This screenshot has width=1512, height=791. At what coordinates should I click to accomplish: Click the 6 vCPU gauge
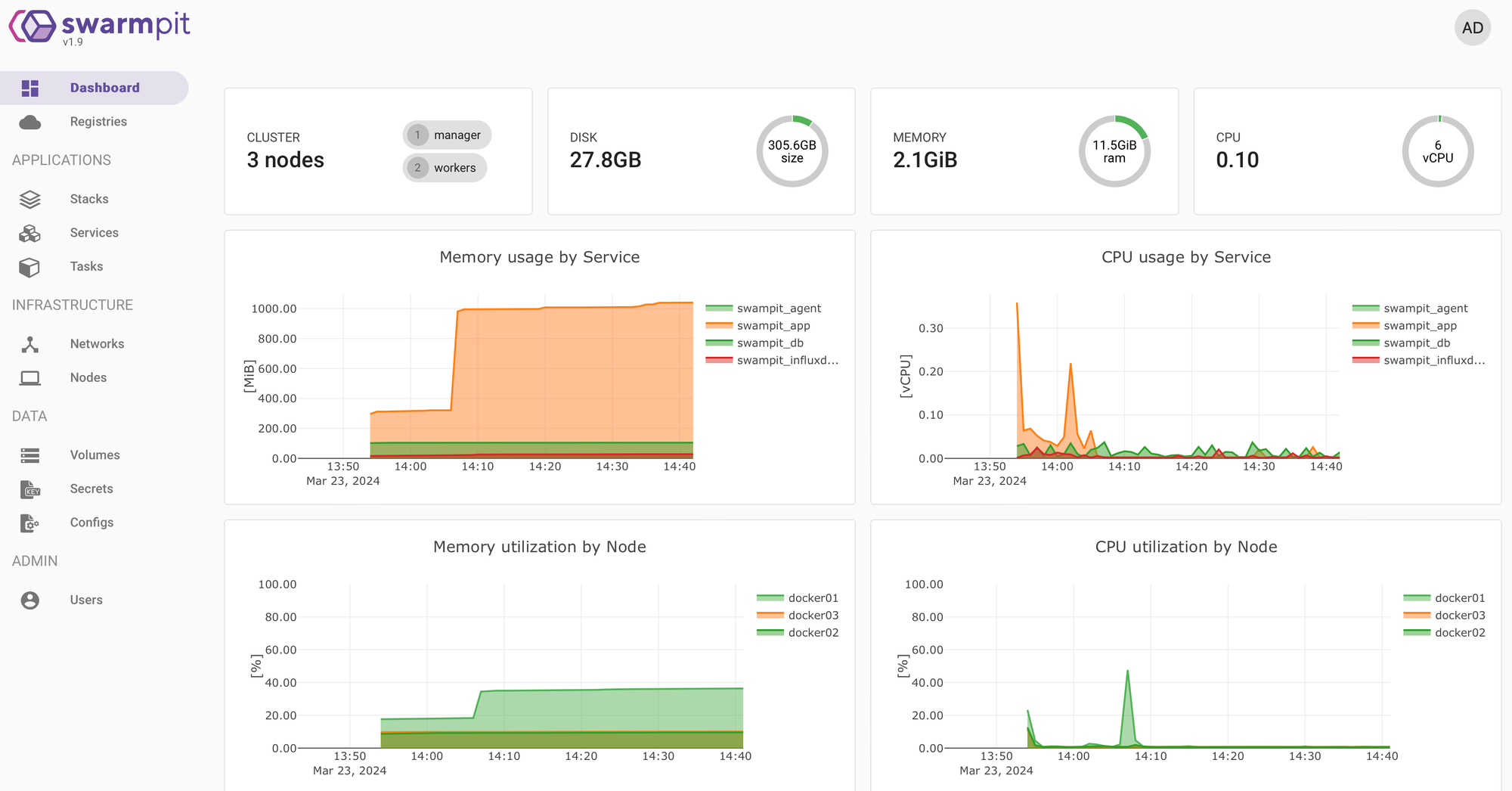(x=1438, y=151)
